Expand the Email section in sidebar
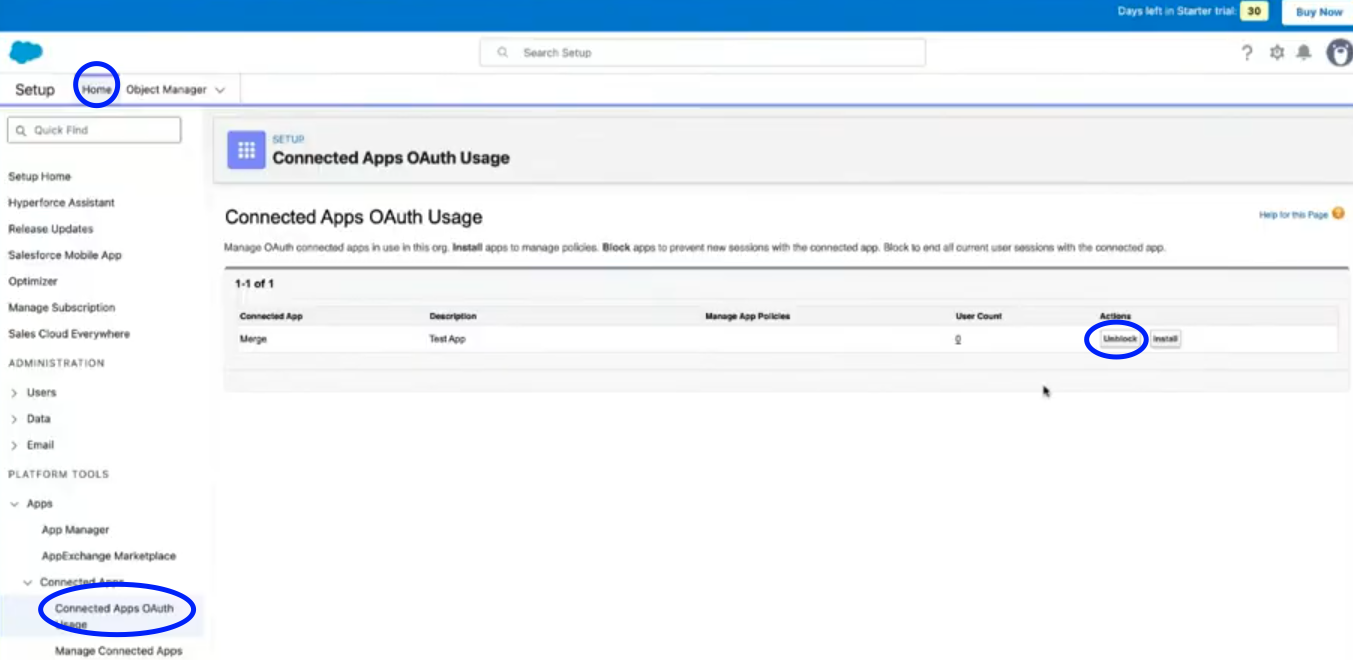This screenshot has width=1353, height=660. [x=14, y=445]
